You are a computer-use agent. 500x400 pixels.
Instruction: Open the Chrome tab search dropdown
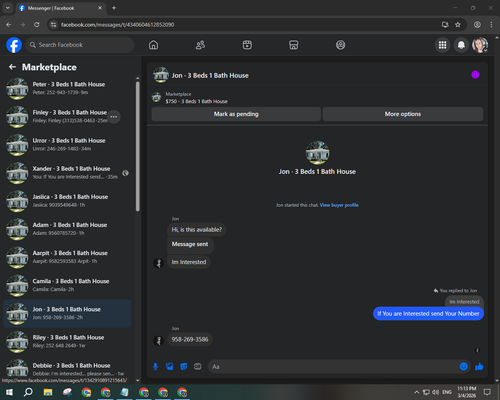[x=7, y=8]
